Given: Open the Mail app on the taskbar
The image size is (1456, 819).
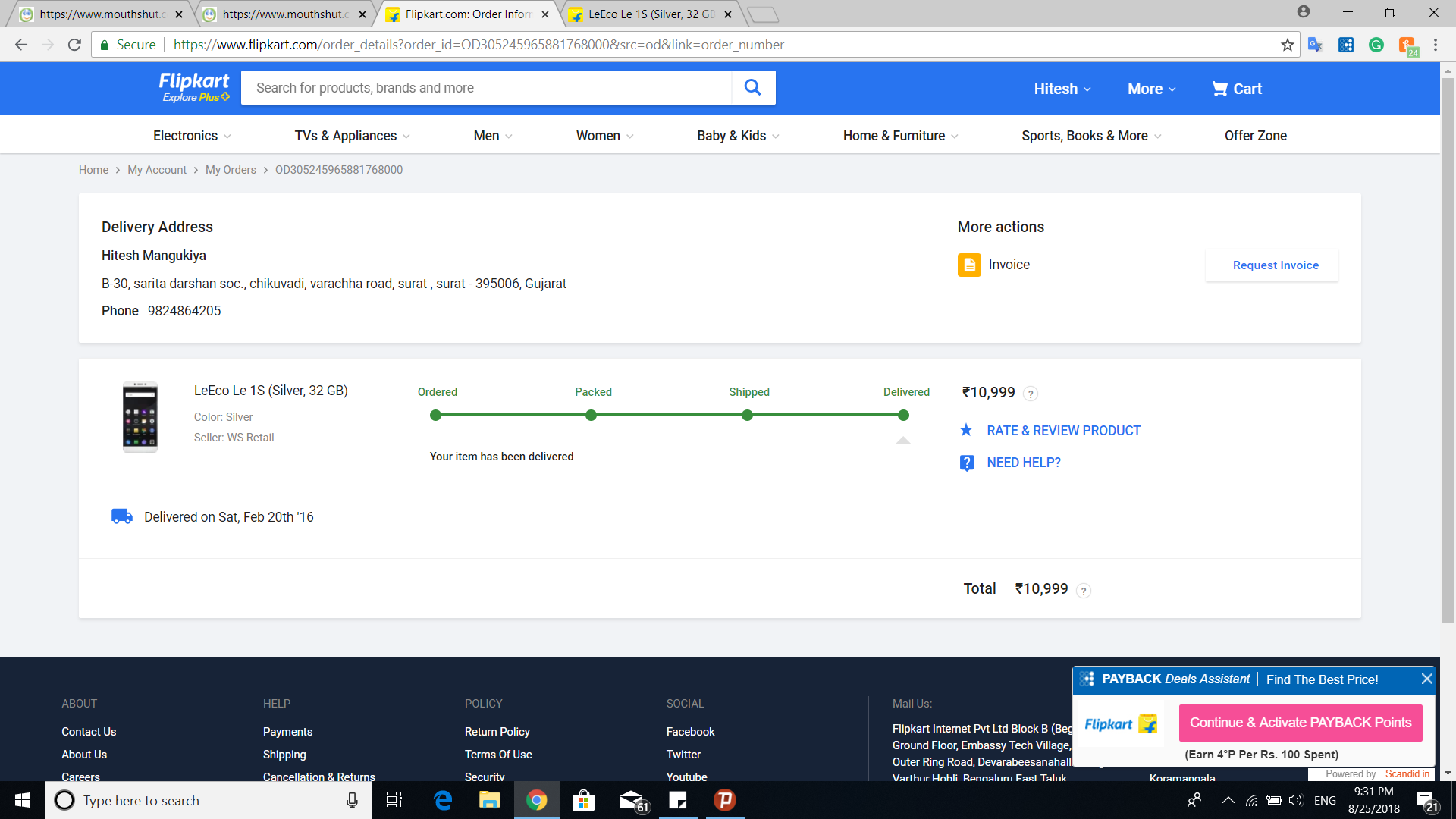Looking at the screenshot, I should click(632, 800).
